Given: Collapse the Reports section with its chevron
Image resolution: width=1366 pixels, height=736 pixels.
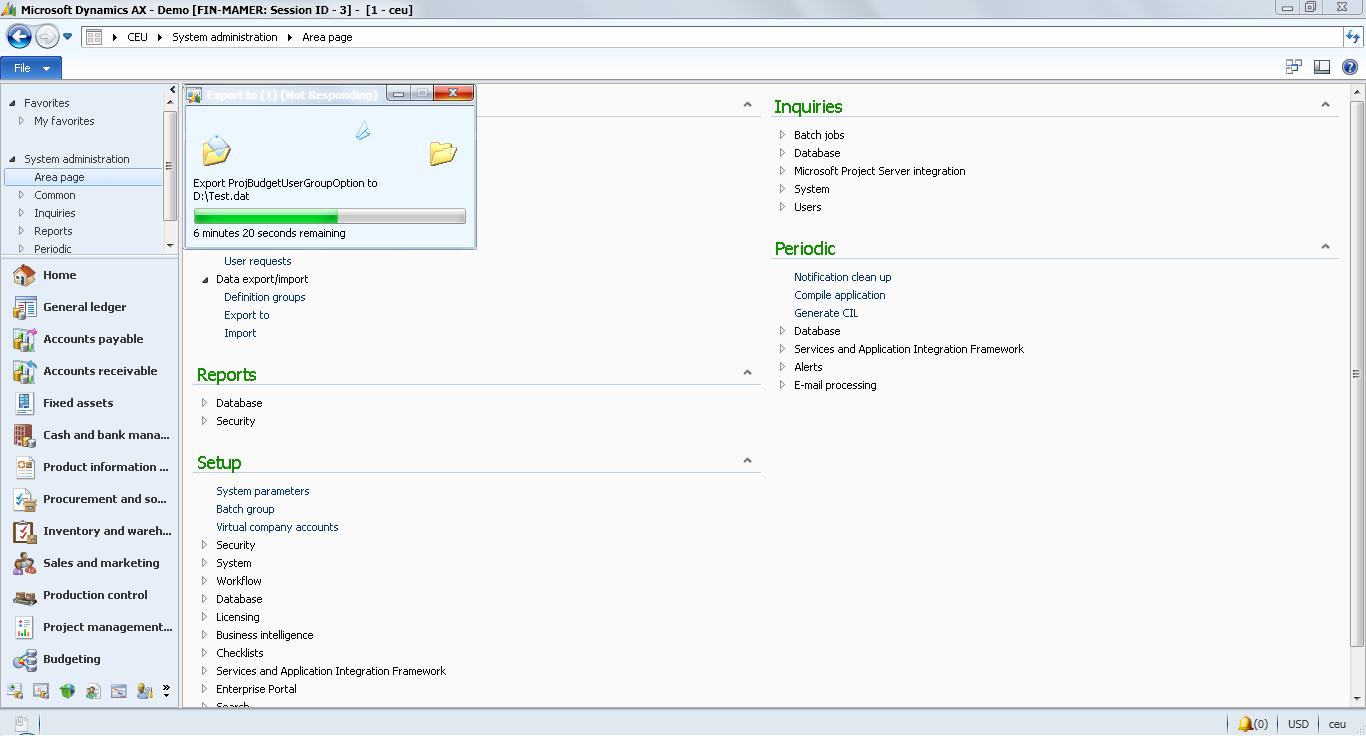Looking at the screenshot, I should click(747, 373).
